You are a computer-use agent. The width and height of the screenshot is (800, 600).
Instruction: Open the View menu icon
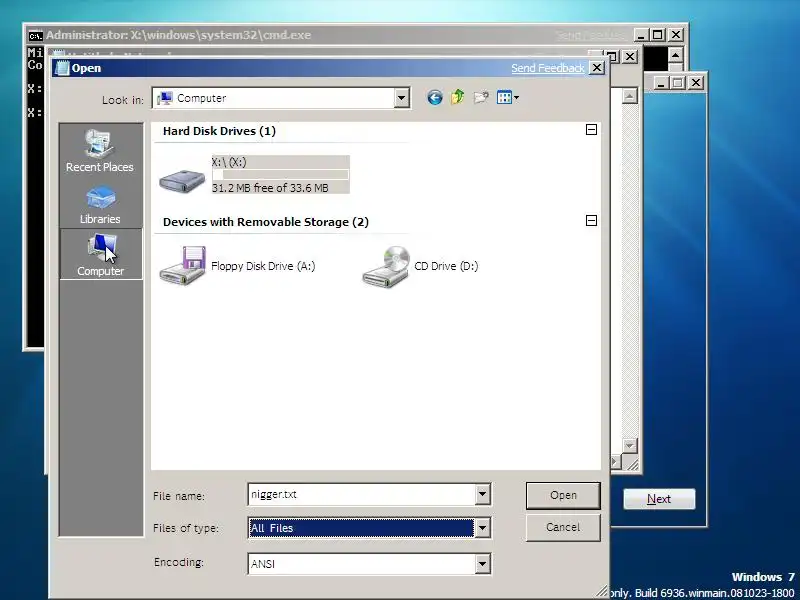pyautogui.click(x=508, y=97)
